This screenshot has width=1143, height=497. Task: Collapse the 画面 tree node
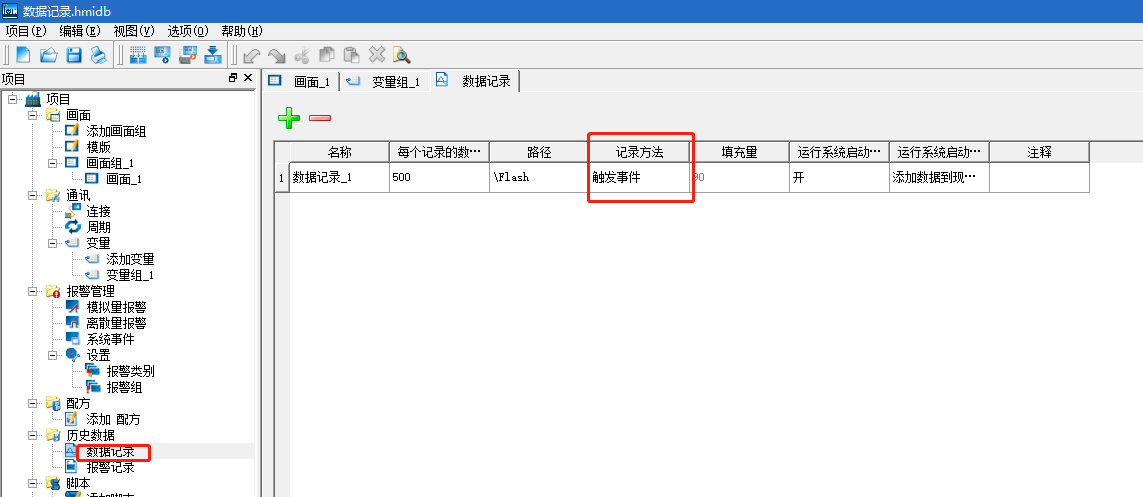pos(31,115)
